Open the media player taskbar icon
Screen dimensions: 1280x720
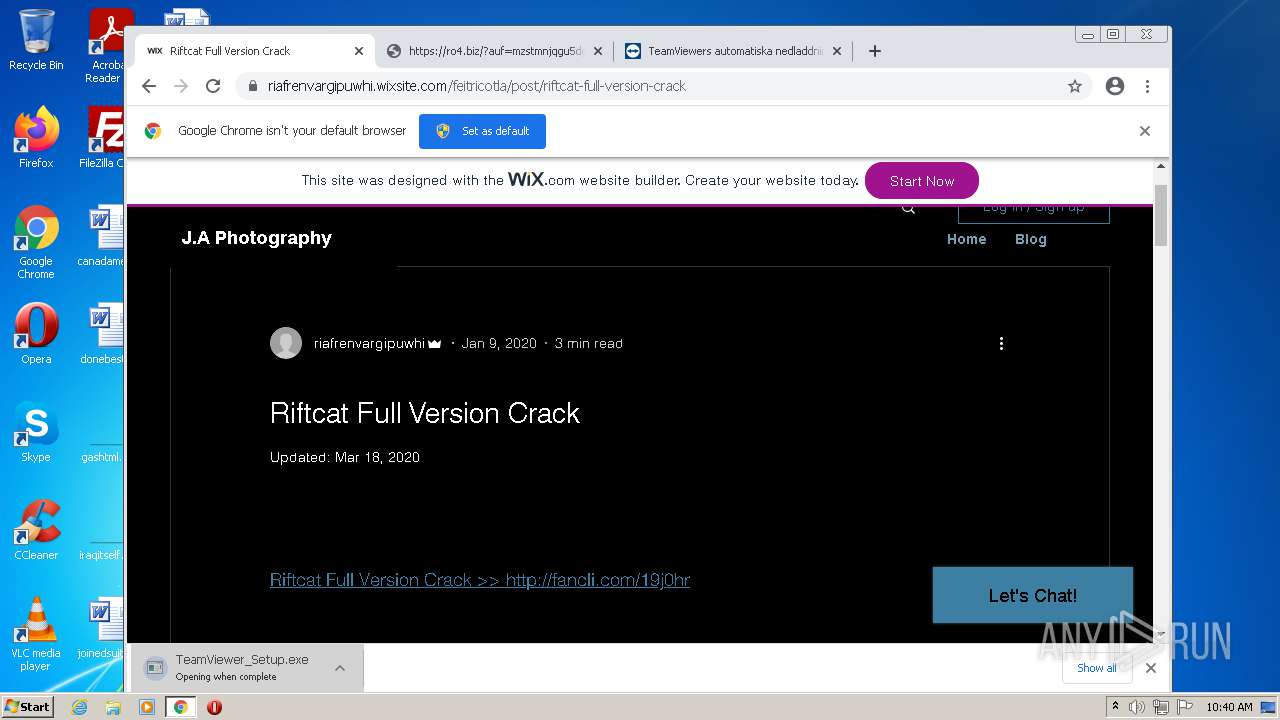click(x=147, y=707)
